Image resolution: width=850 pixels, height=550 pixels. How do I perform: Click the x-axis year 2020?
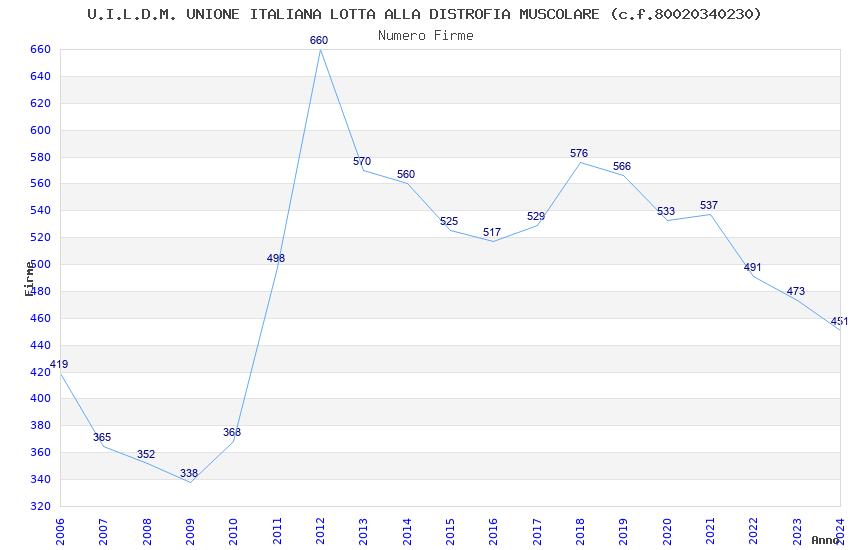(x=667, y=532)
